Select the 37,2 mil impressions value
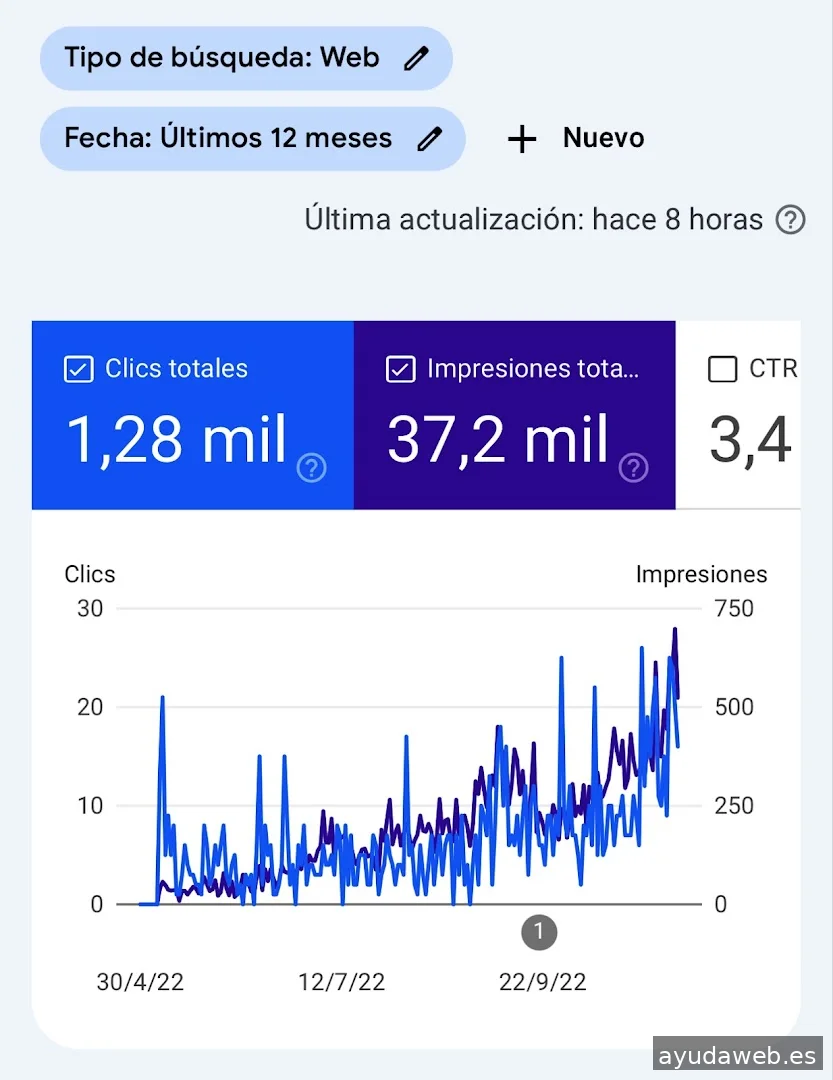This screenshot has height=1080, width=833. [x=498, y=440]
